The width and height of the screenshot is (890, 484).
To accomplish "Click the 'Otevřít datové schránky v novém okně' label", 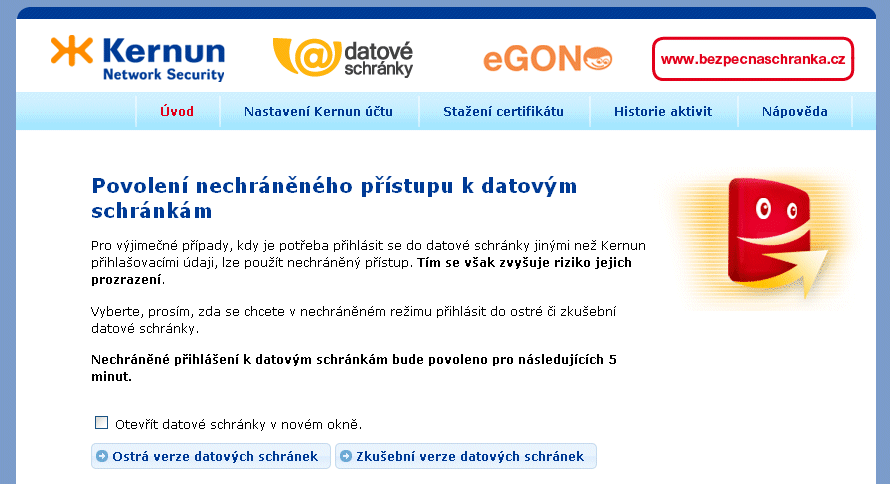I will (x=238, y=423).
